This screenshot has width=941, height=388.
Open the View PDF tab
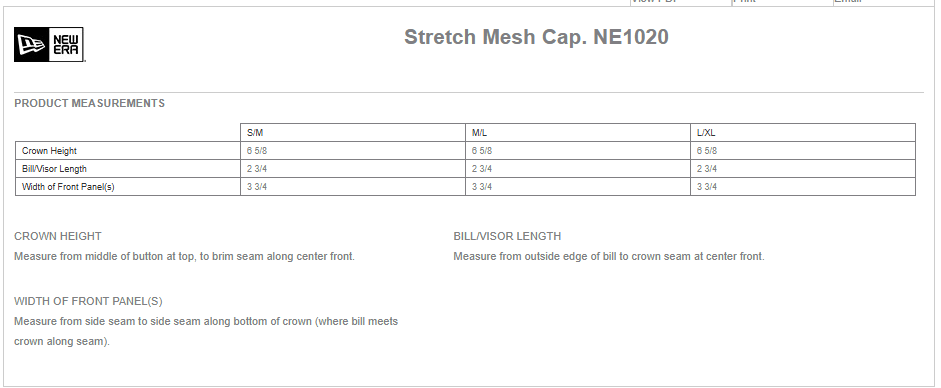point(680,2)
